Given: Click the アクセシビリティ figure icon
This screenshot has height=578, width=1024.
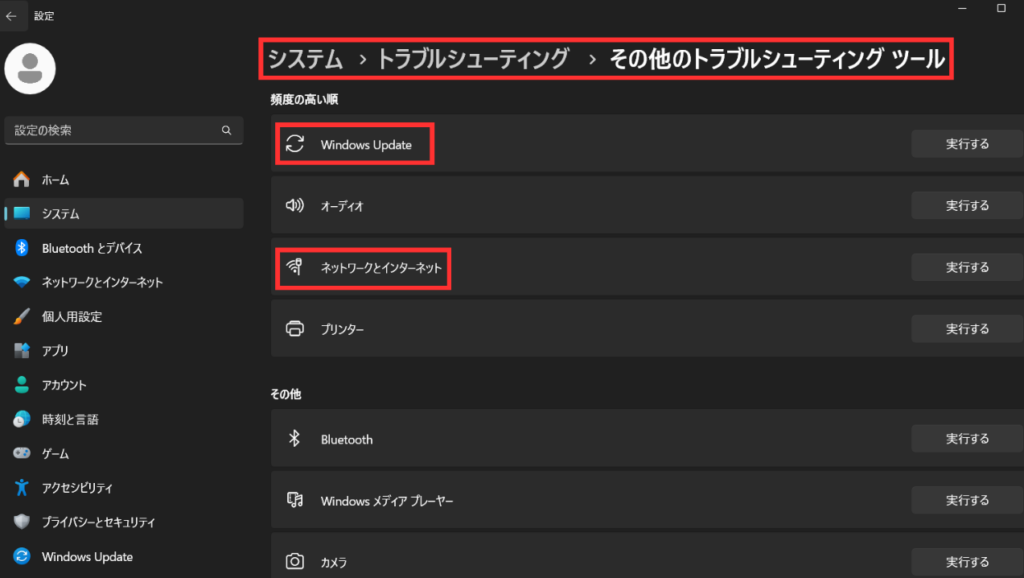Looking at the screenshot, I should pos(22,487).
